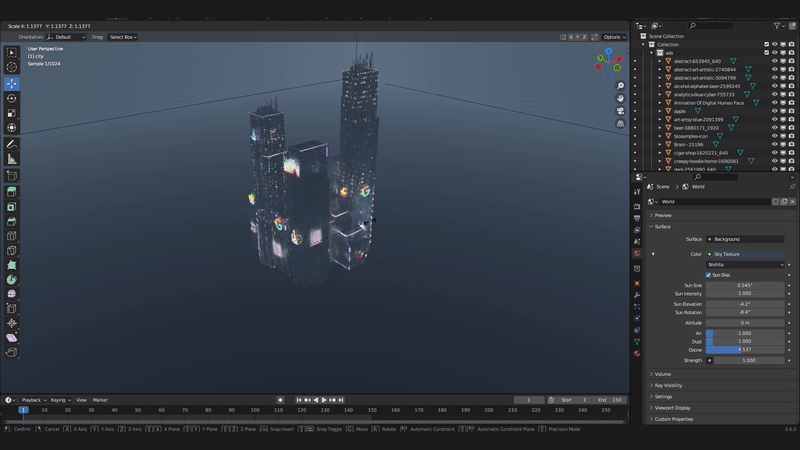Toggle the Sun Disc checkbox
Viewport: 800px width, 450px height.
click(708, 275)
